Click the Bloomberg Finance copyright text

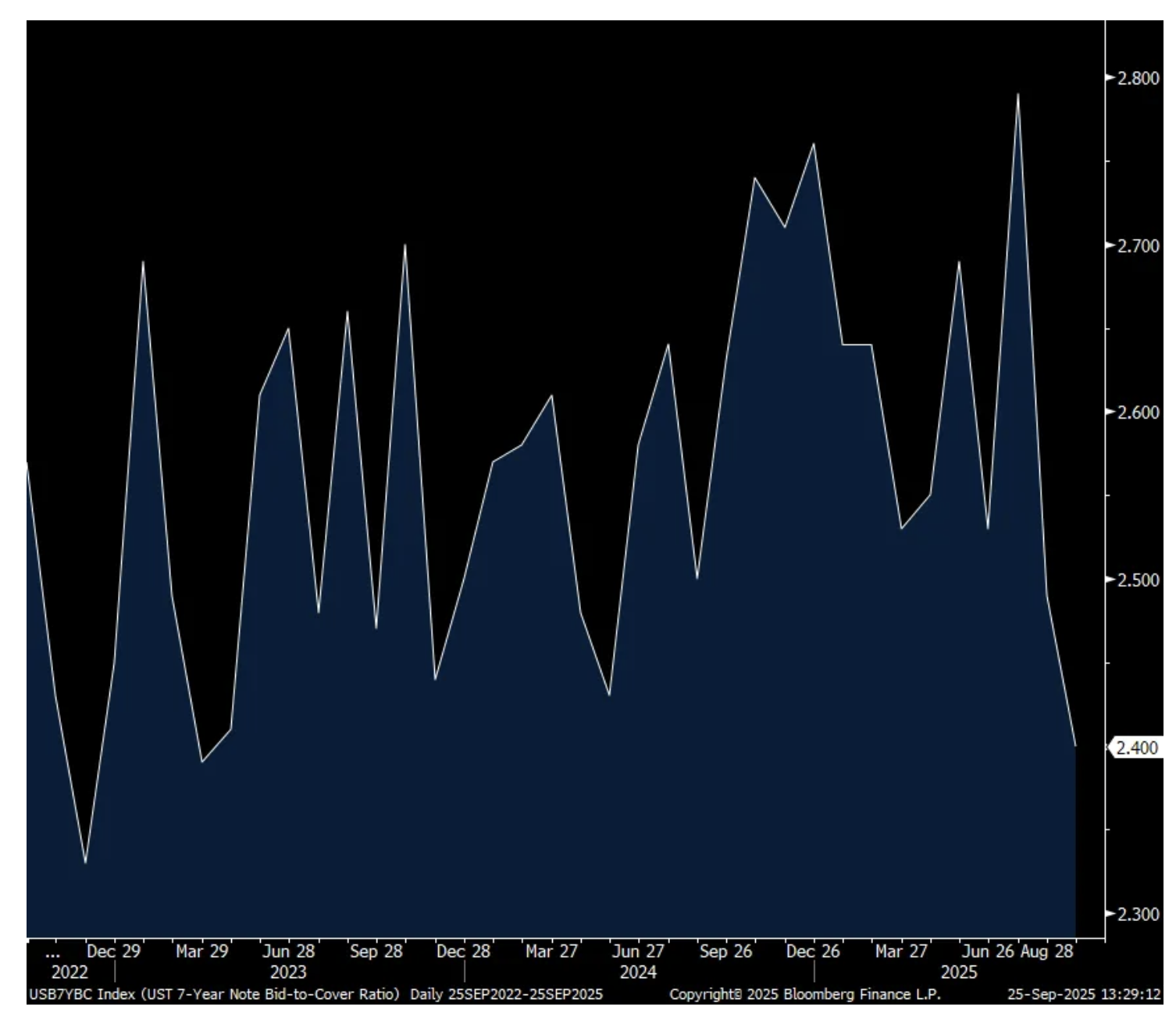click(x=805, y=994)
